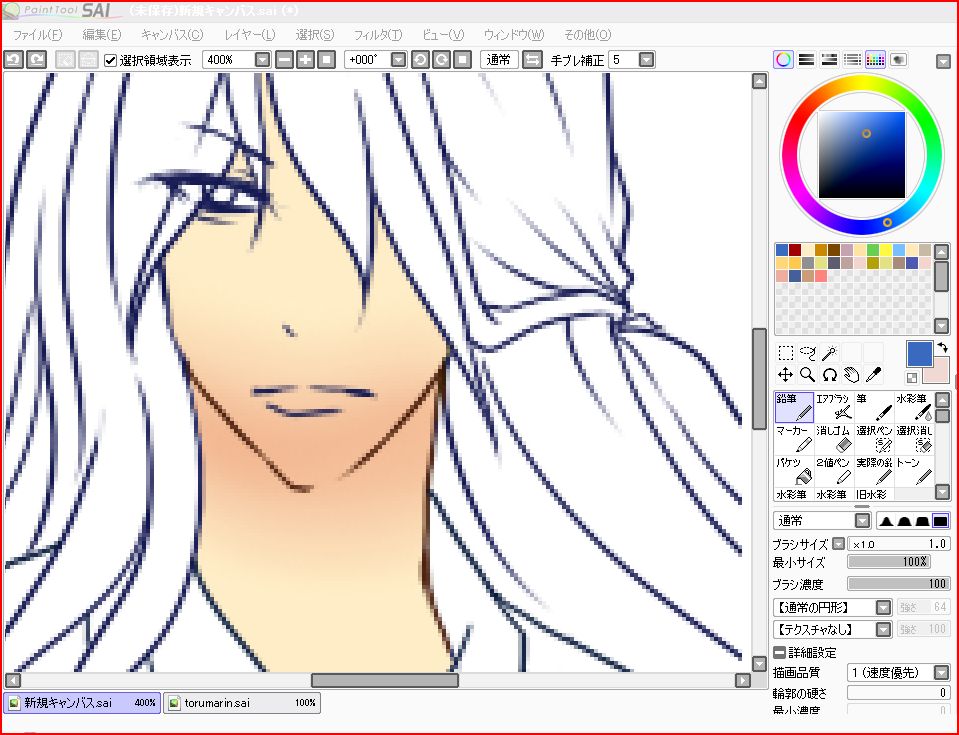The height and width of the screenshot is (735, 959).
Task: Select the hand pan tool
Action: tap(851, 374)
